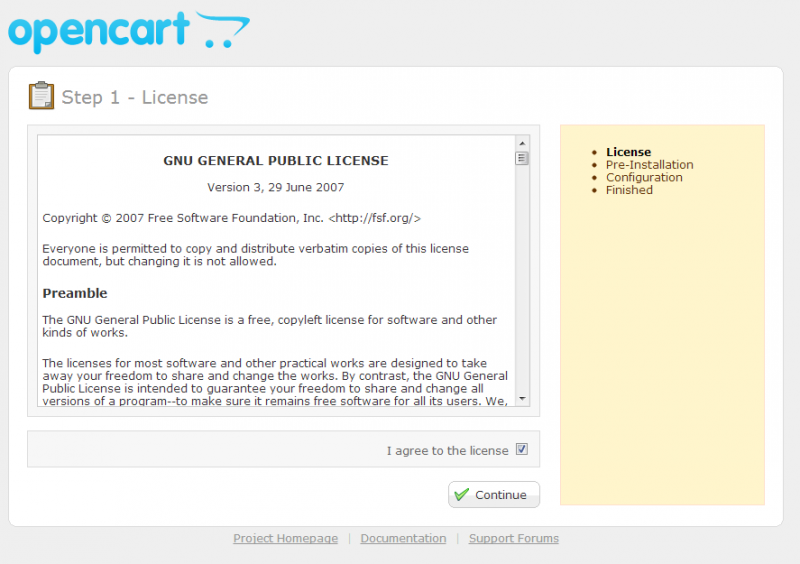
Task: Click the 'GNU GENERAL PUBLIC LICENSE' title
Action: click(x=276, y=161)
